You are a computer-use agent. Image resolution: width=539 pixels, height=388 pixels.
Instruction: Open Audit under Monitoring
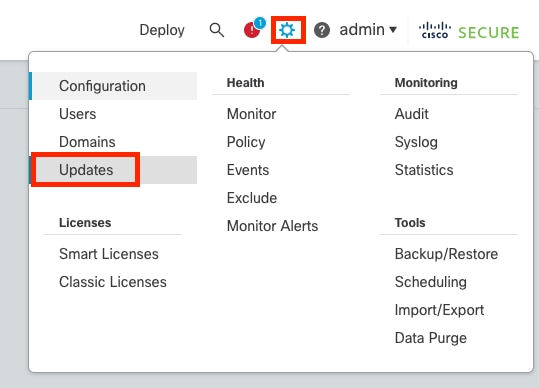(411, 114)
